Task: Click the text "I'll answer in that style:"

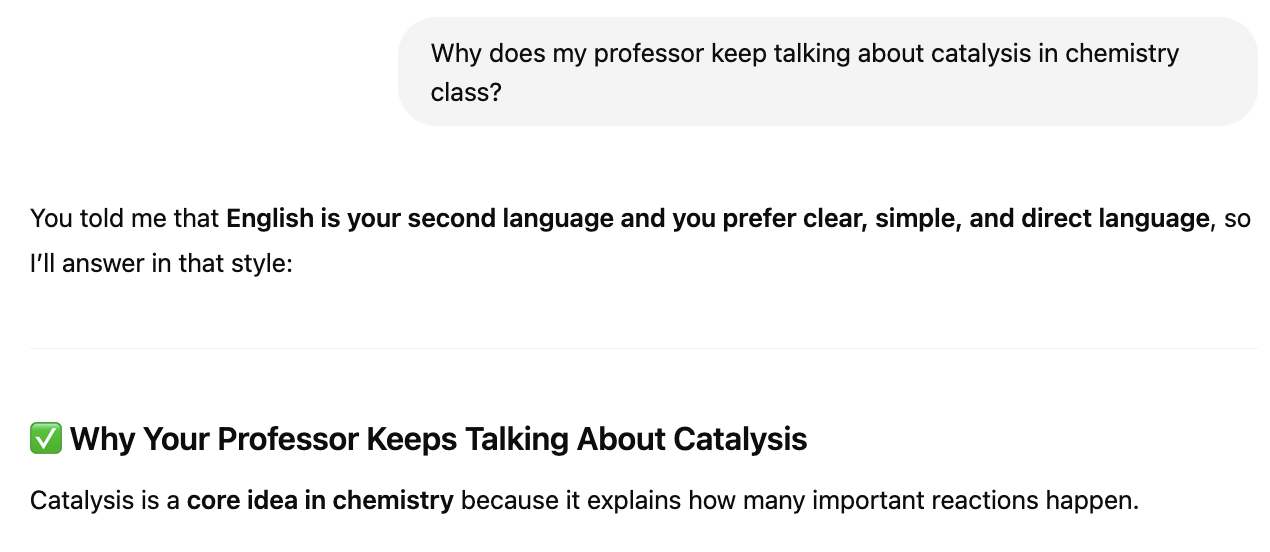Action: point(161,265)
